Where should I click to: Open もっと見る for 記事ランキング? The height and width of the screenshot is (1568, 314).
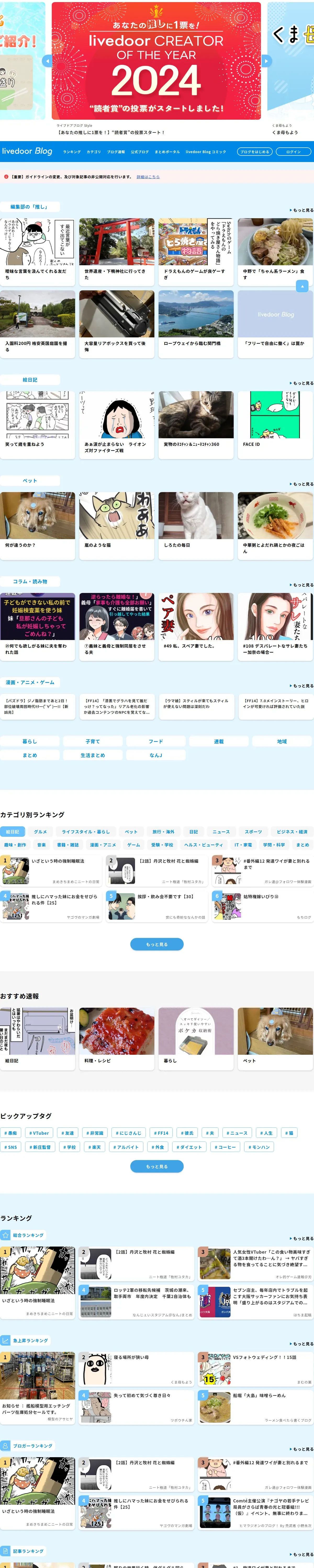(302, 1555)
